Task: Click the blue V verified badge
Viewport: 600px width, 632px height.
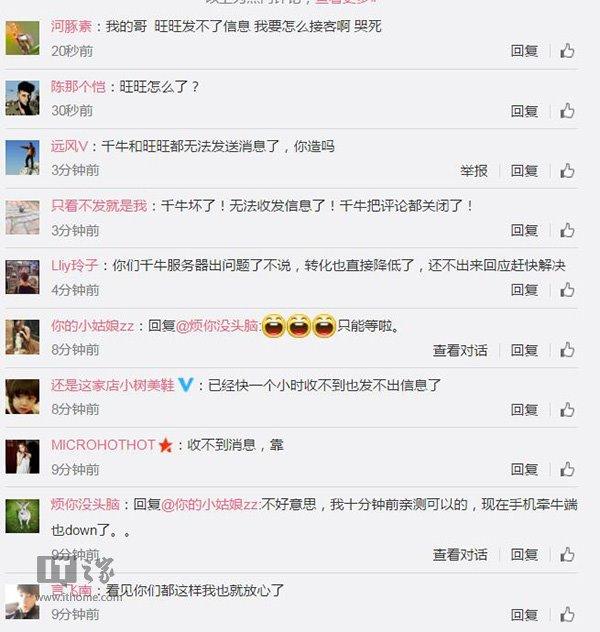Action: [186, 385]
